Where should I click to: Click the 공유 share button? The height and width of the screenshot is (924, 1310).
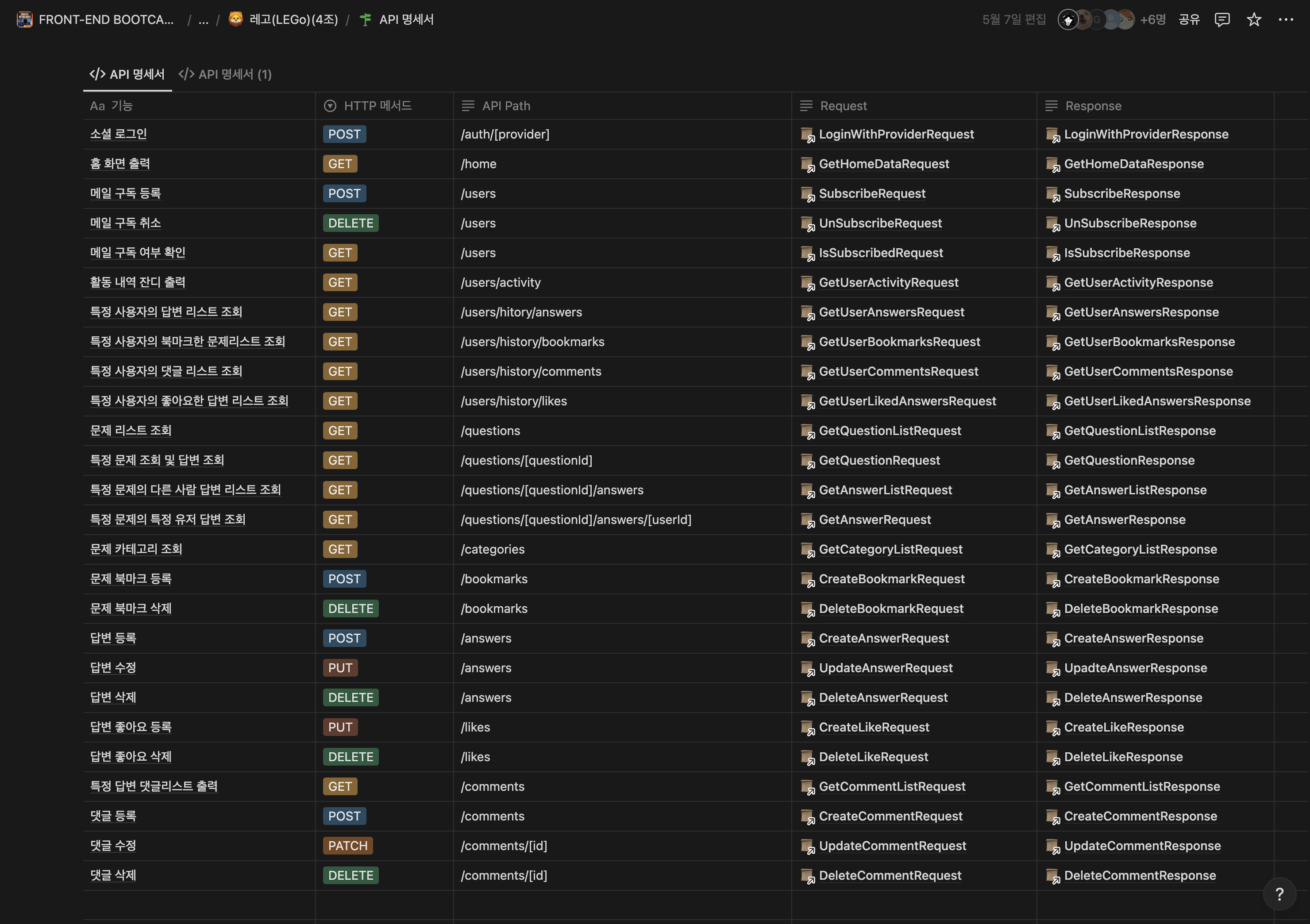[x=1188, y=20]
